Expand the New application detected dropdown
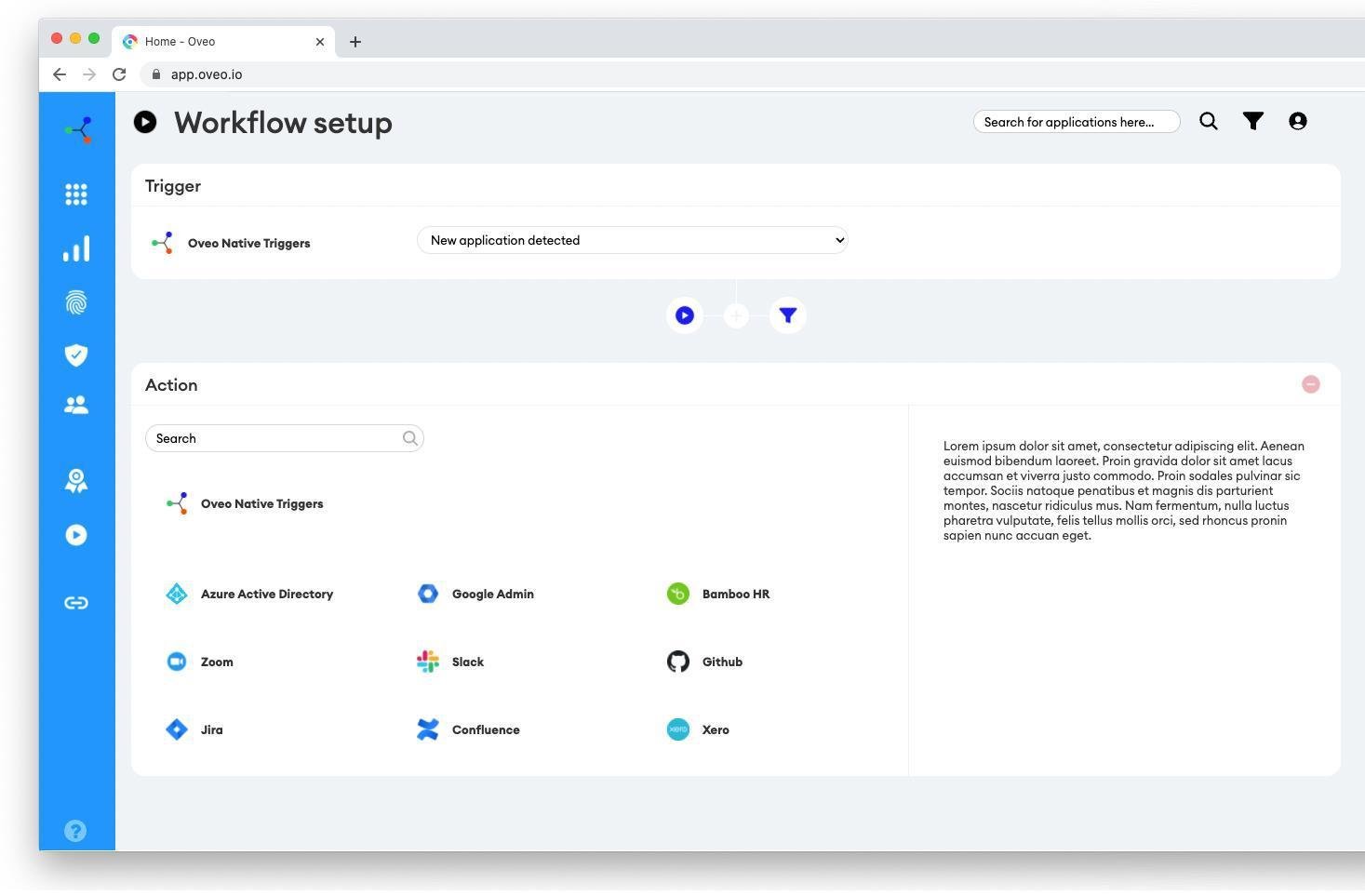 coord(632,240)
